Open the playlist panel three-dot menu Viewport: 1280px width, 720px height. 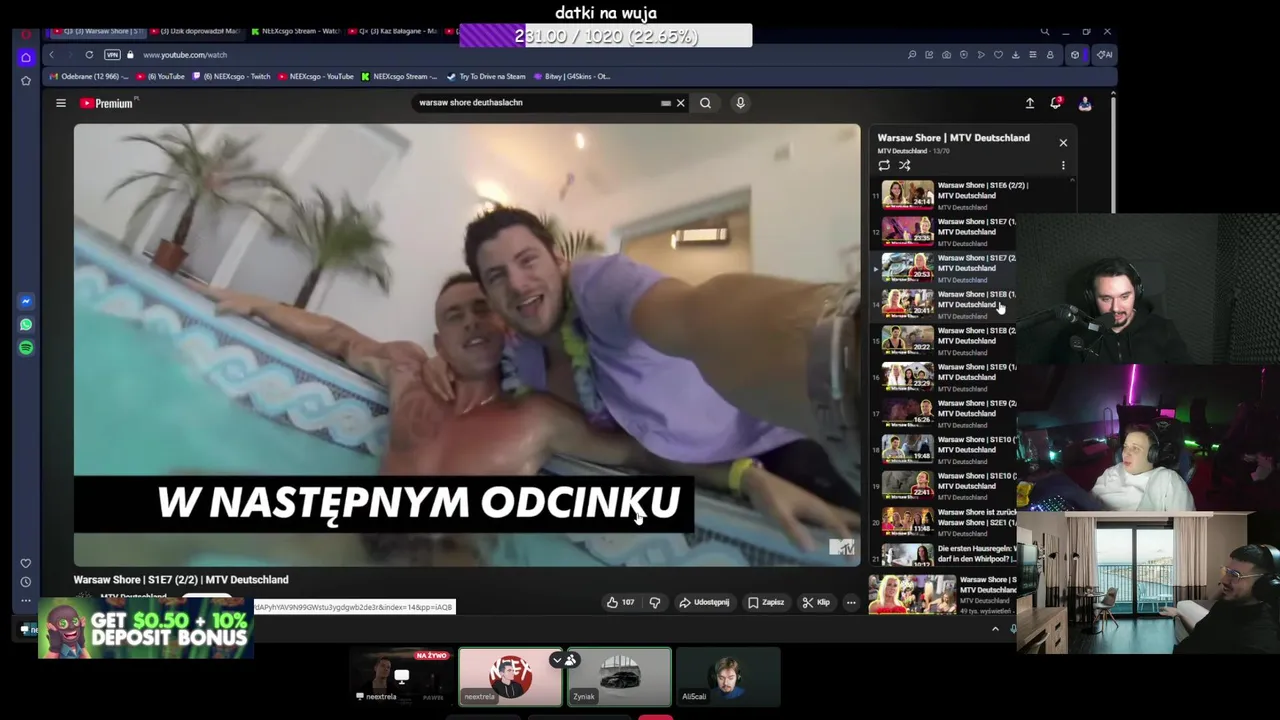pyautogui.click(x=1063, y=165)
